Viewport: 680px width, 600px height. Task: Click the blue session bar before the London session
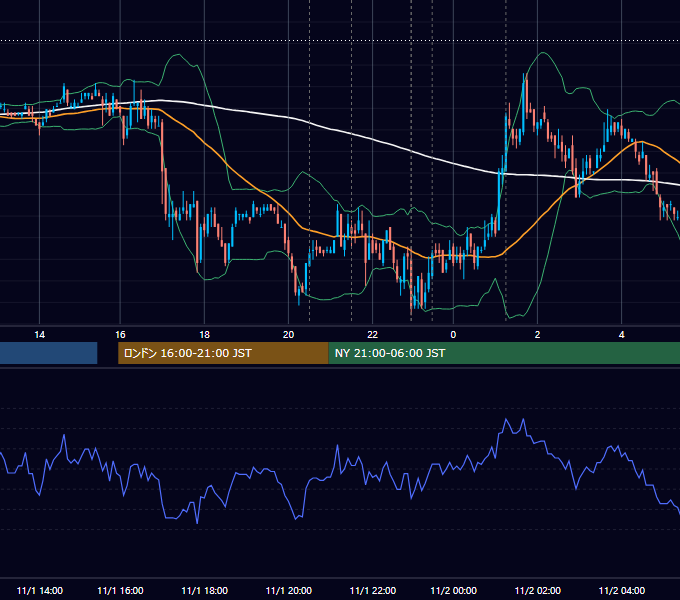pos(49,353)
